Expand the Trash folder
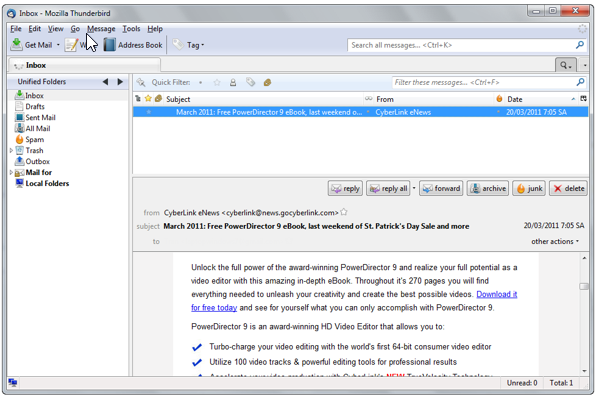600x399 pixels. [x=11, y=151]
